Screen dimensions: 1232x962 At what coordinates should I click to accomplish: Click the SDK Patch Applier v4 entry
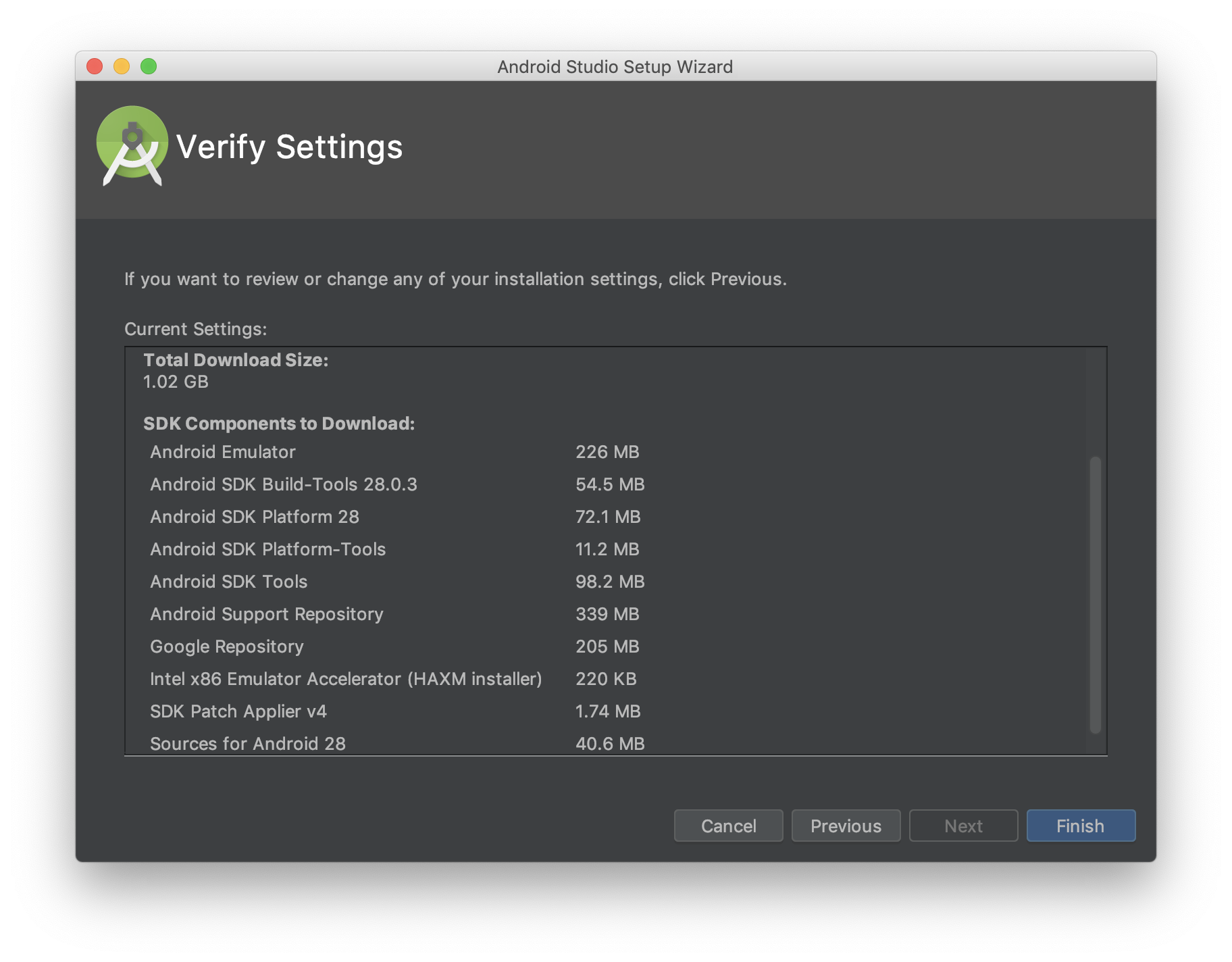tap(238, 711)
